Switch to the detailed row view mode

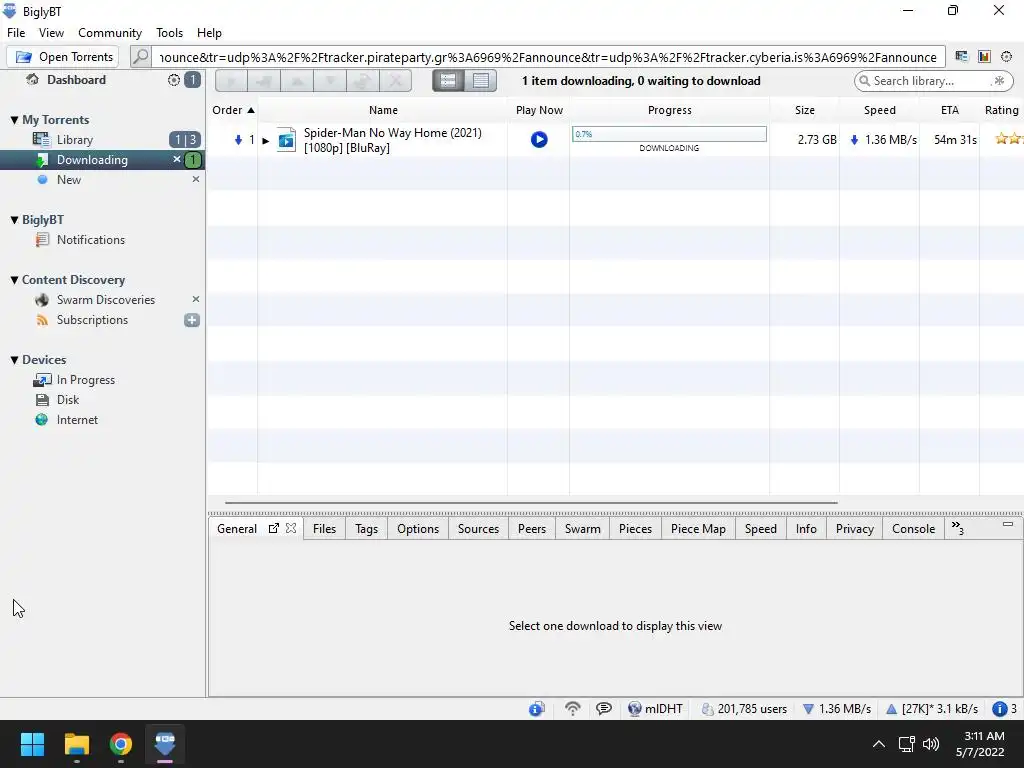click(448, 81)
